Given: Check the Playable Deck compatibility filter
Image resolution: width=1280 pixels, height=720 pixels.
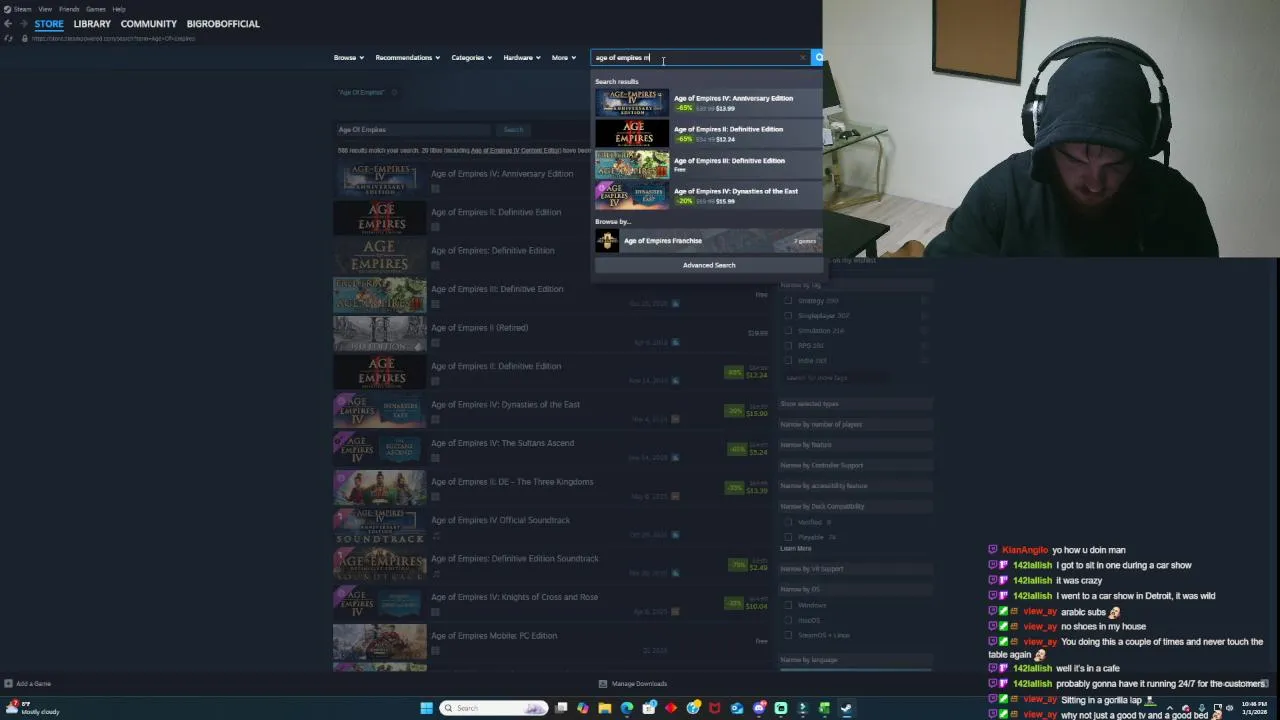Looking at the screenshot, I should pyautogui.click(x=788, y=537).
